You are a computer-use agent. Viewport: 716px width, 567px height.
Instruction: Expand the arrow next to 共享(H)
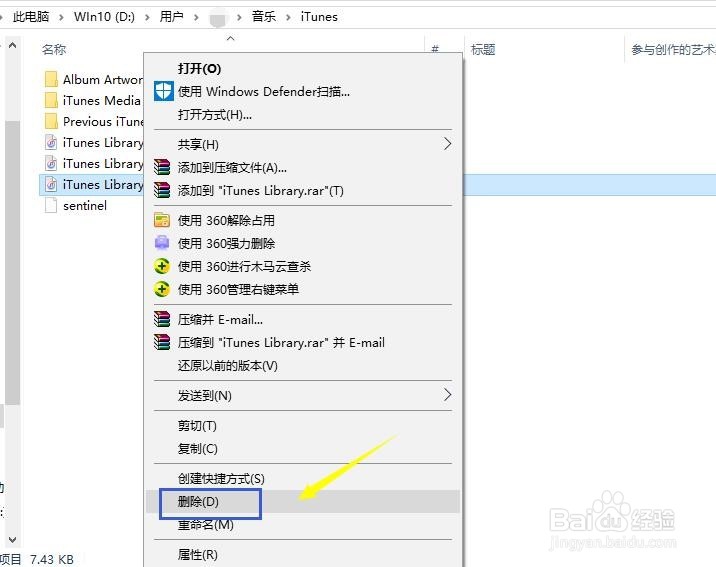click(447, 144)
